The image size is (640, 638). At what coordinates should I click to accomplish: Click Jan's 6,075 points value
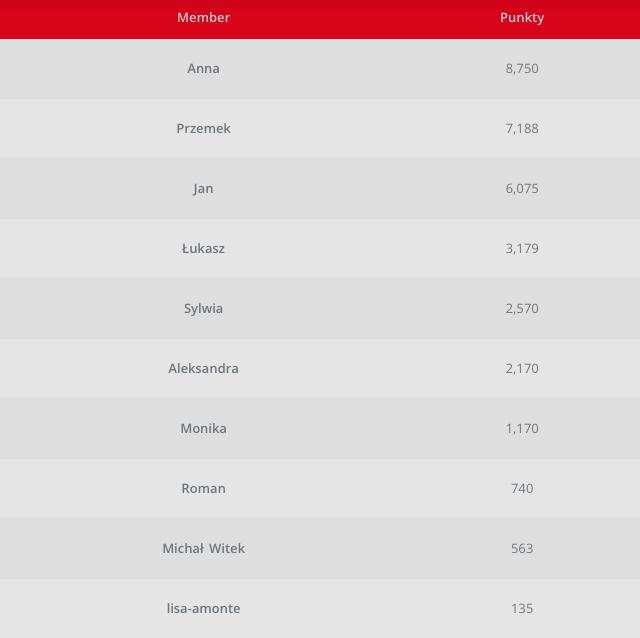[522, 188]
